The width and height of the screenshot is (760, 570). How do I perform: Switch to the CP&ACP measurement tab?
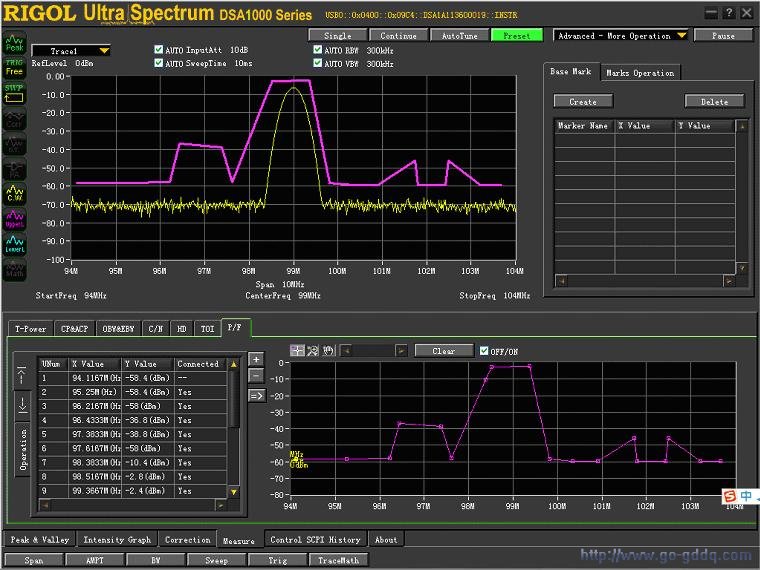[75, 329]
